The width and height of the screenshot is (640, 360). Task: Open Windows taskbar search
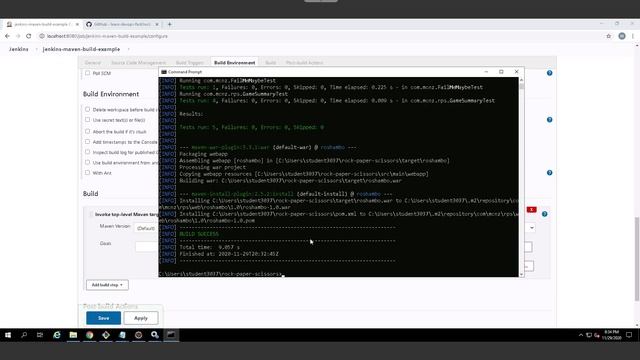pos(24,335)
